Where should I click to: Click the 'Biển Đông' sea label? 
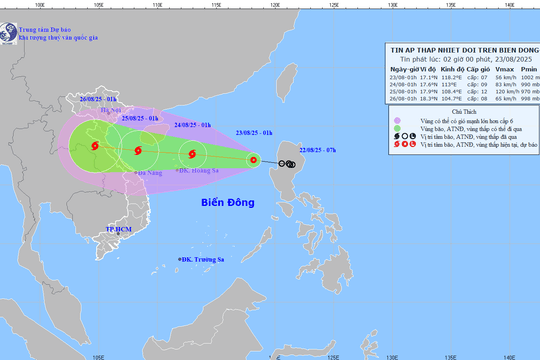228,202
